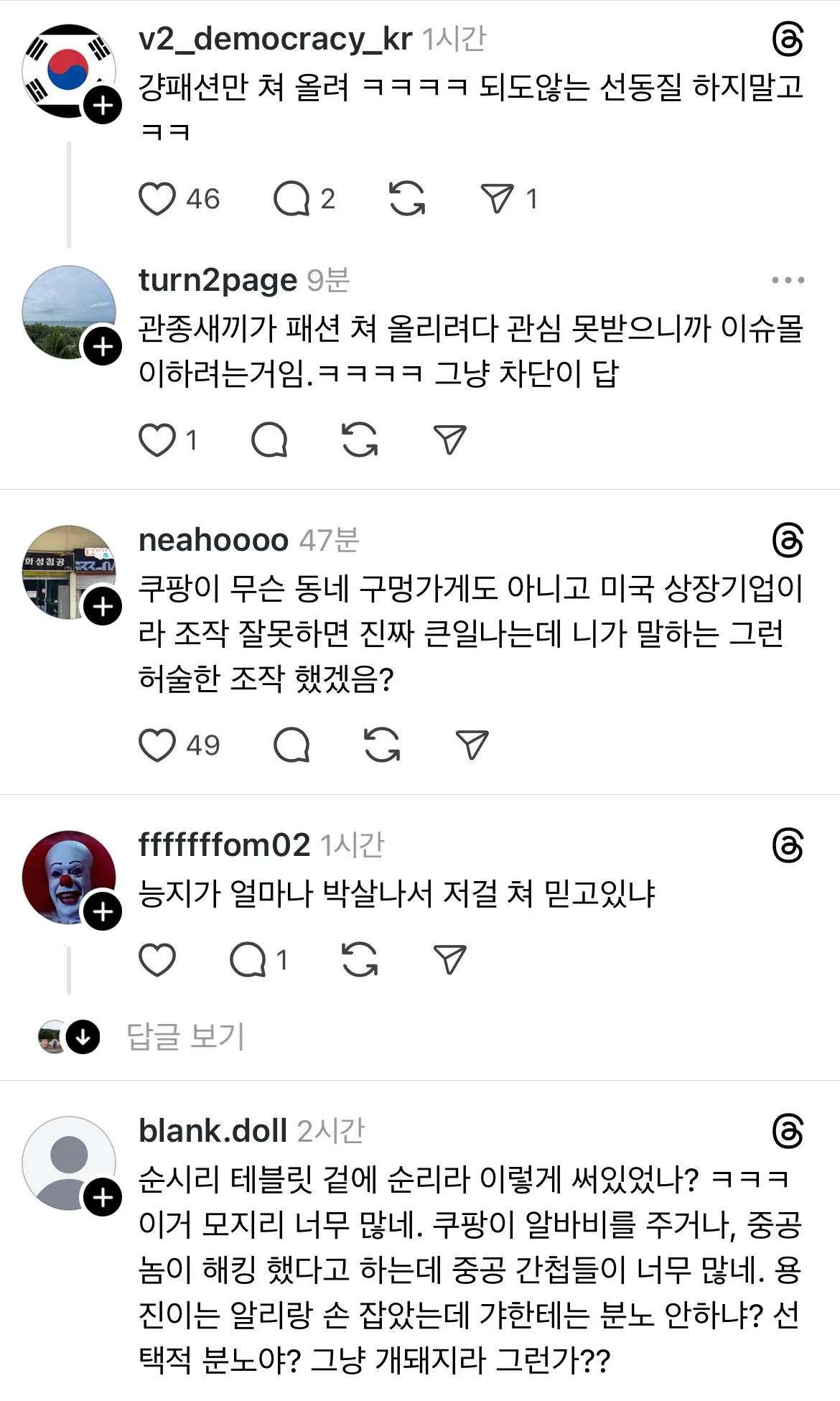840x1401 pixels.
Task: Click the down arrow next to 답글 보기
Action: pos(83,1037)
